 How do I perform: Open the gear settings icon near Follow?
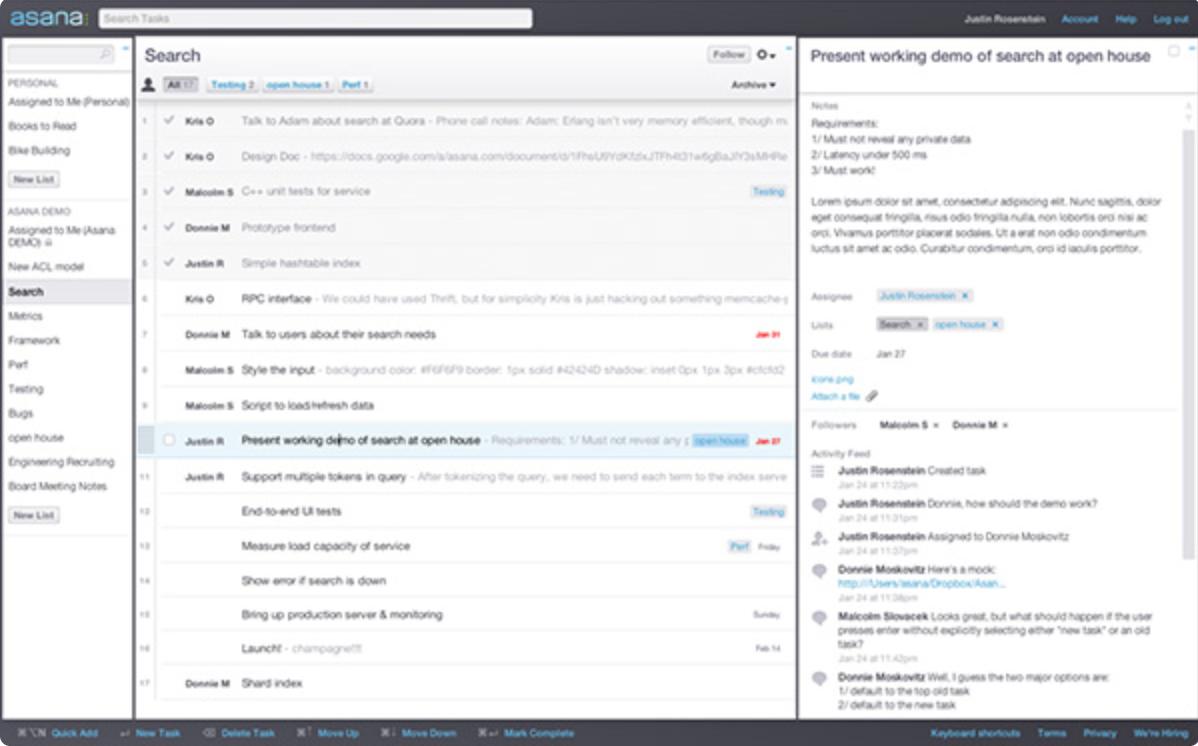[763, 55]
